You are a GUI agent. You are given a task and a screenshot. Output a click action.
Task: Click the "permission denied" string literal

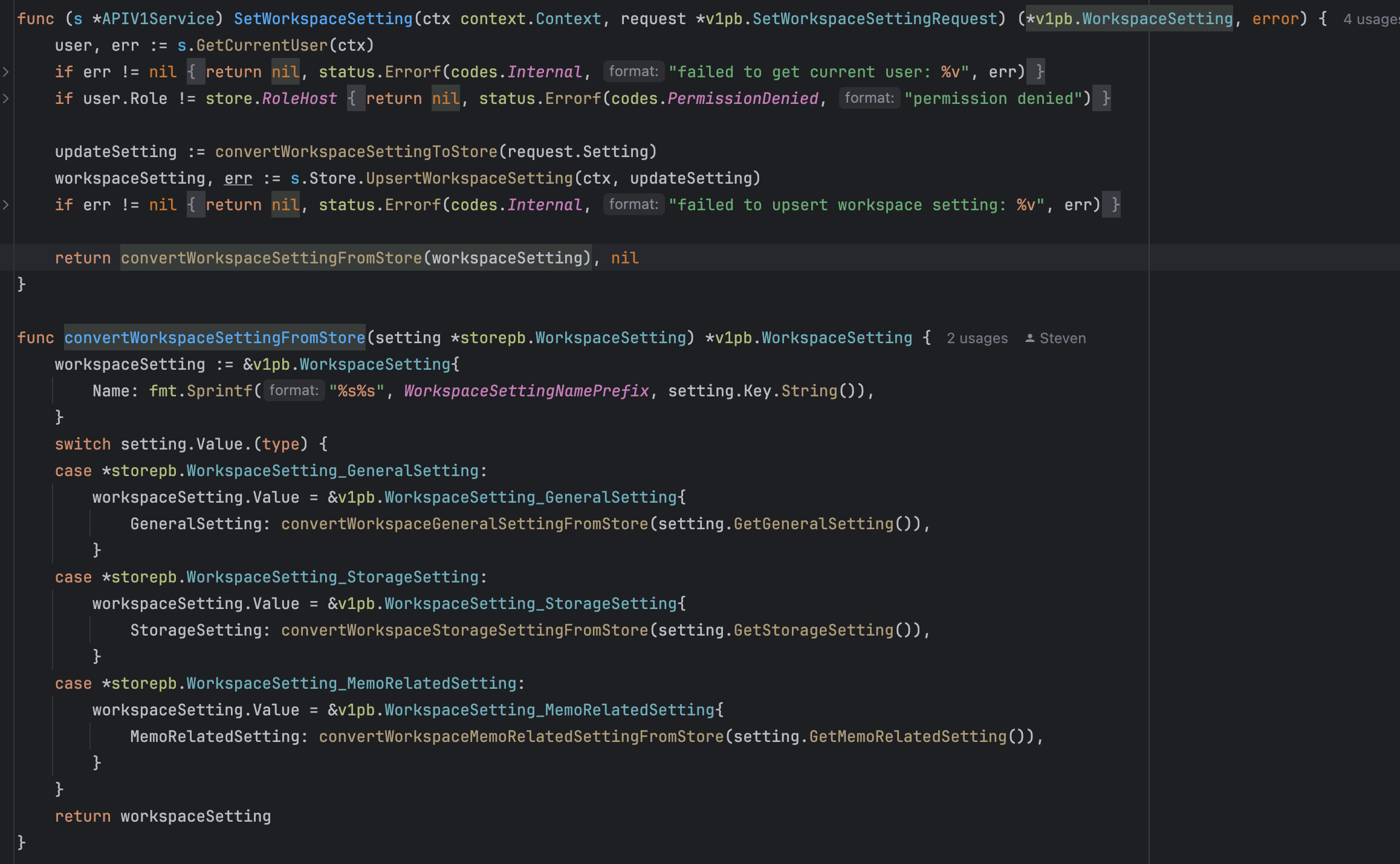998,98
